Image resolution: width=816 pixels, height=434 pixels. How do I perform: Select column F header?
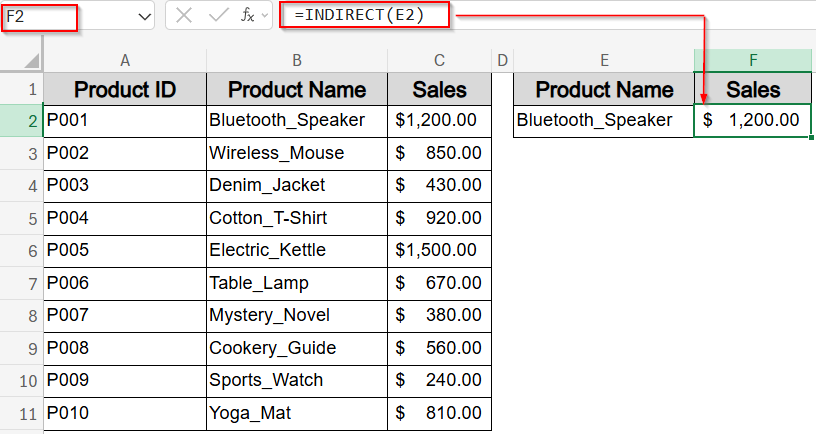[x=753, y=60]
